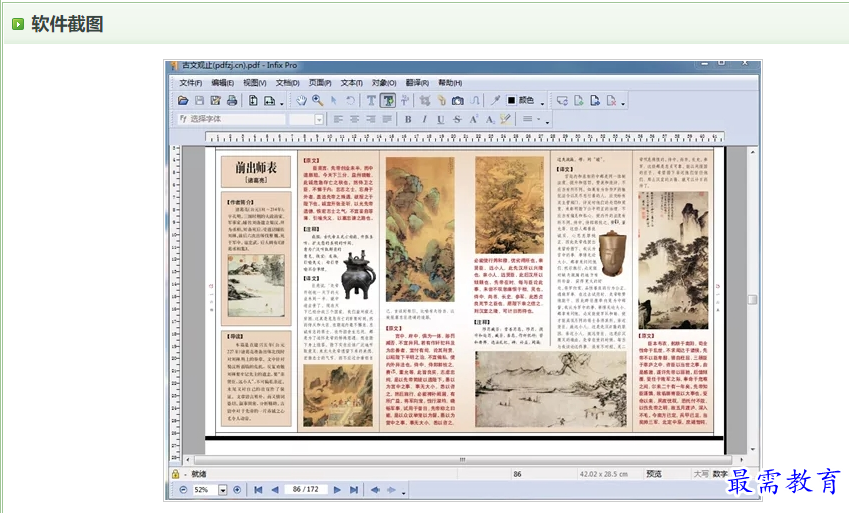The image size is (849, 513).
Task: Open the file toolbar options arrow
Action: coord(282,103)
